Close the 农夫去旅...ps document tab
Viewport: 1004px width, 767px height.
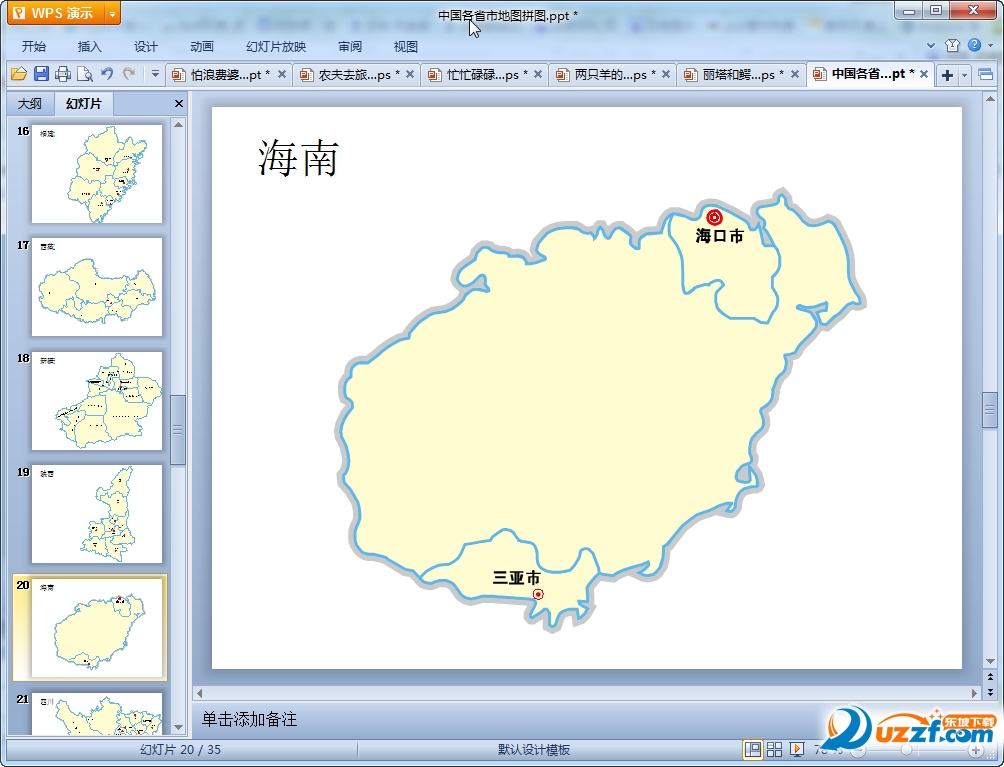click(410, 74)
